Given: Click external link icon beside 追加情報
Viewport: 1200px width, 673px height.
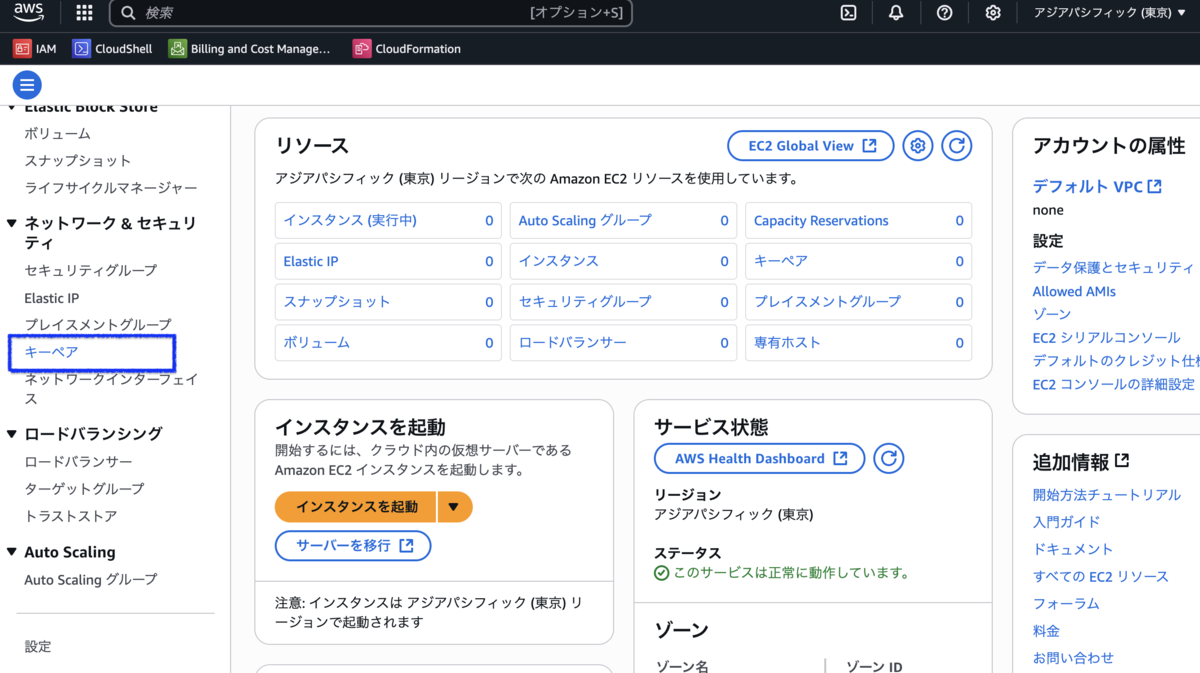Looking at the screenshot, I should pyautogui.click(x=1122, y=461).
